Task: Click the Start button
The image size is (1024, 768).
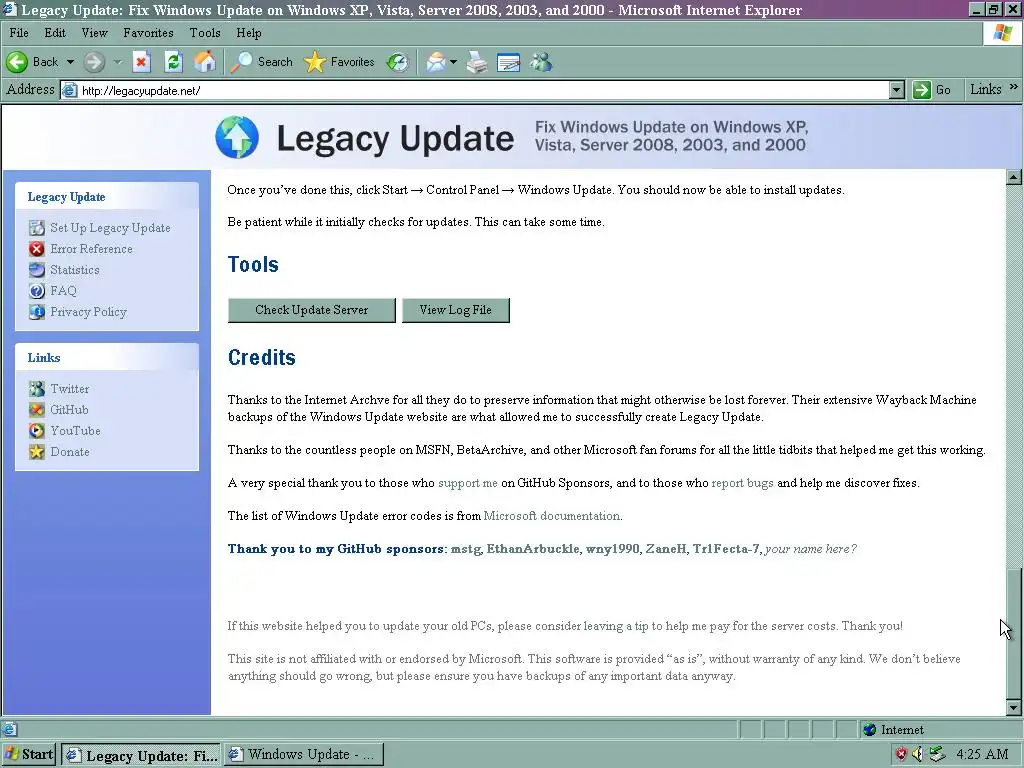Action: tap(29, 754)
